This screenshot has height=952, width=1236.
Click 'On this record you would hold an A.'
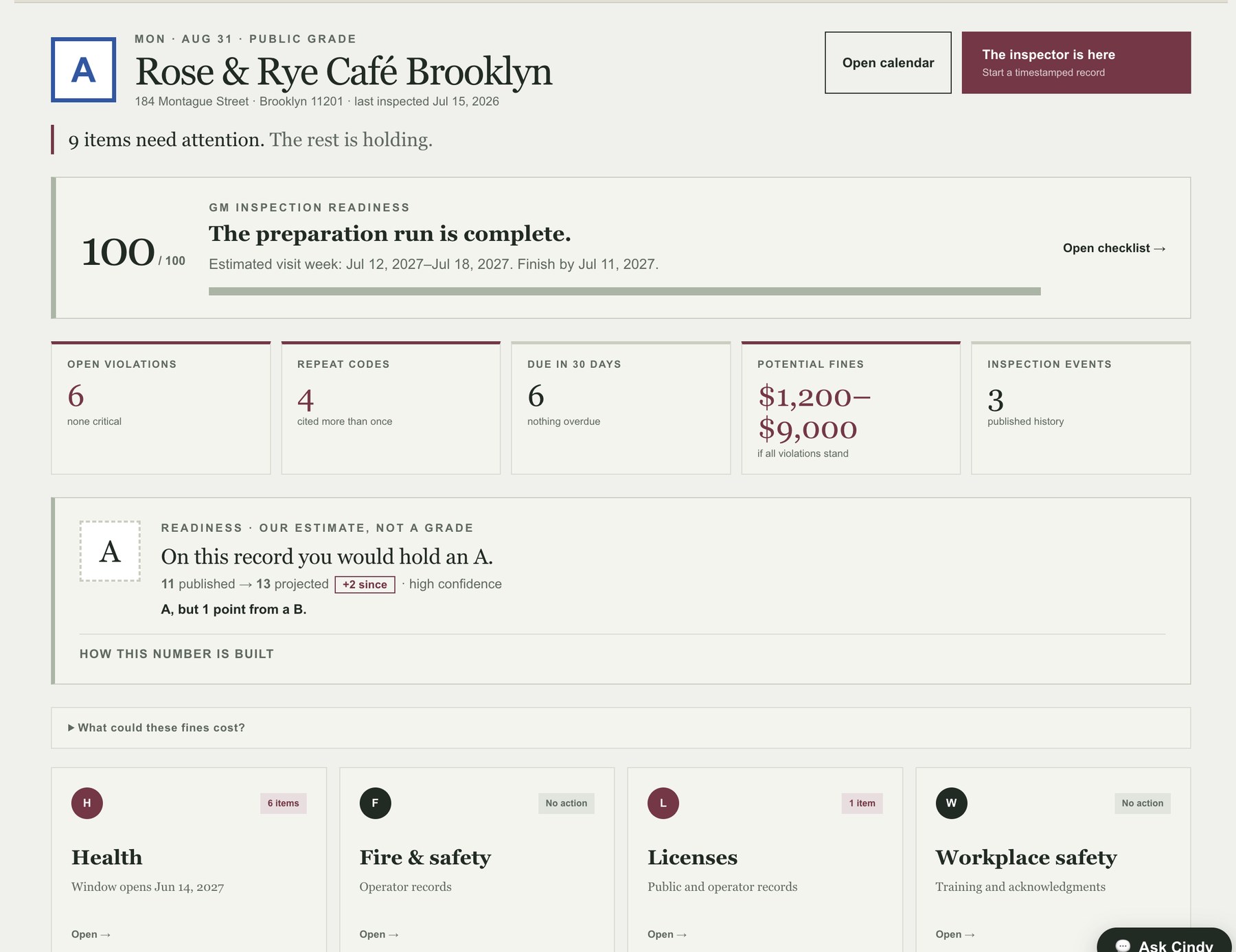[327, 556]
